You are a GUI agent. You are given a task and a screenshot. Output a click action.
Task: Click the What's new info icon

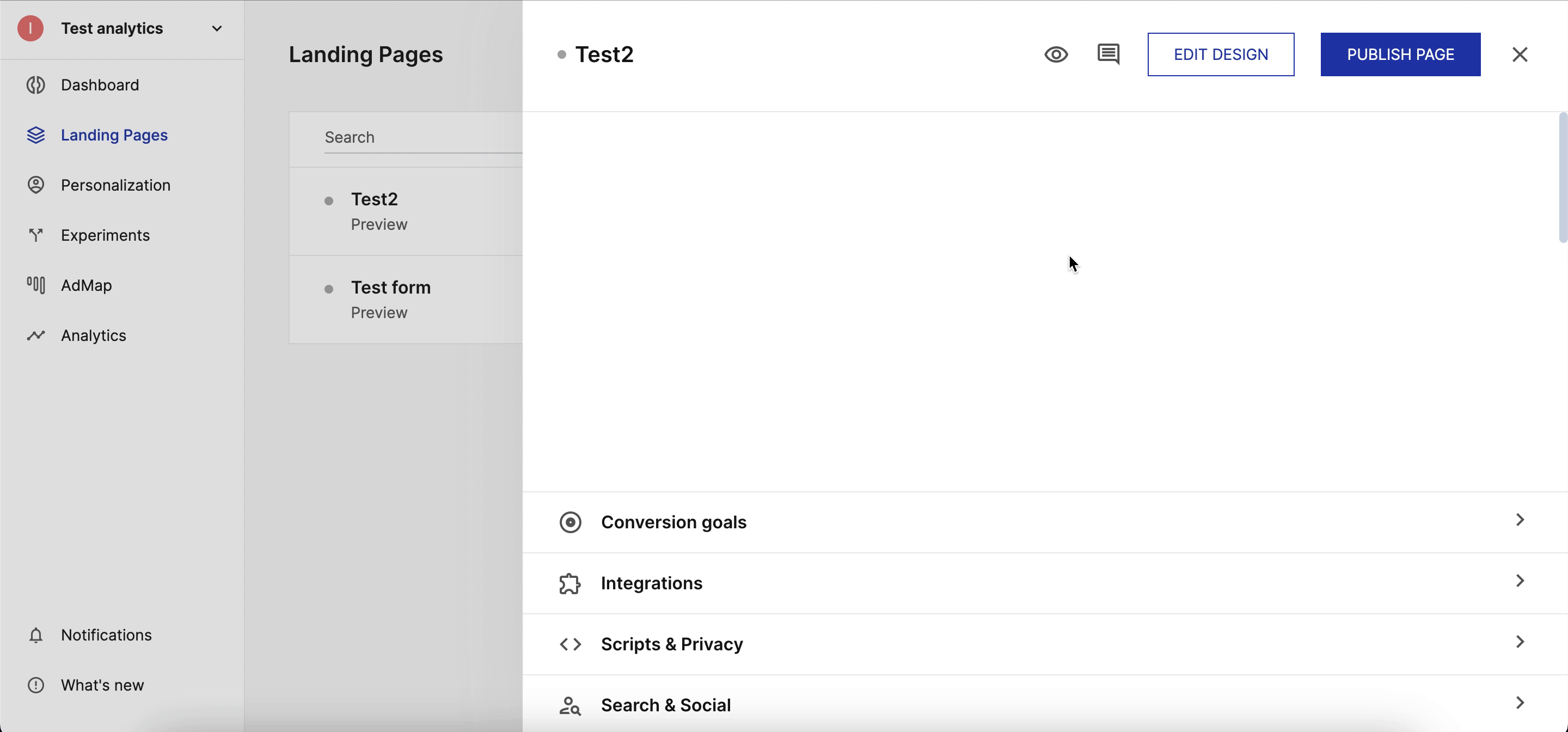click(x=36, y=685)
